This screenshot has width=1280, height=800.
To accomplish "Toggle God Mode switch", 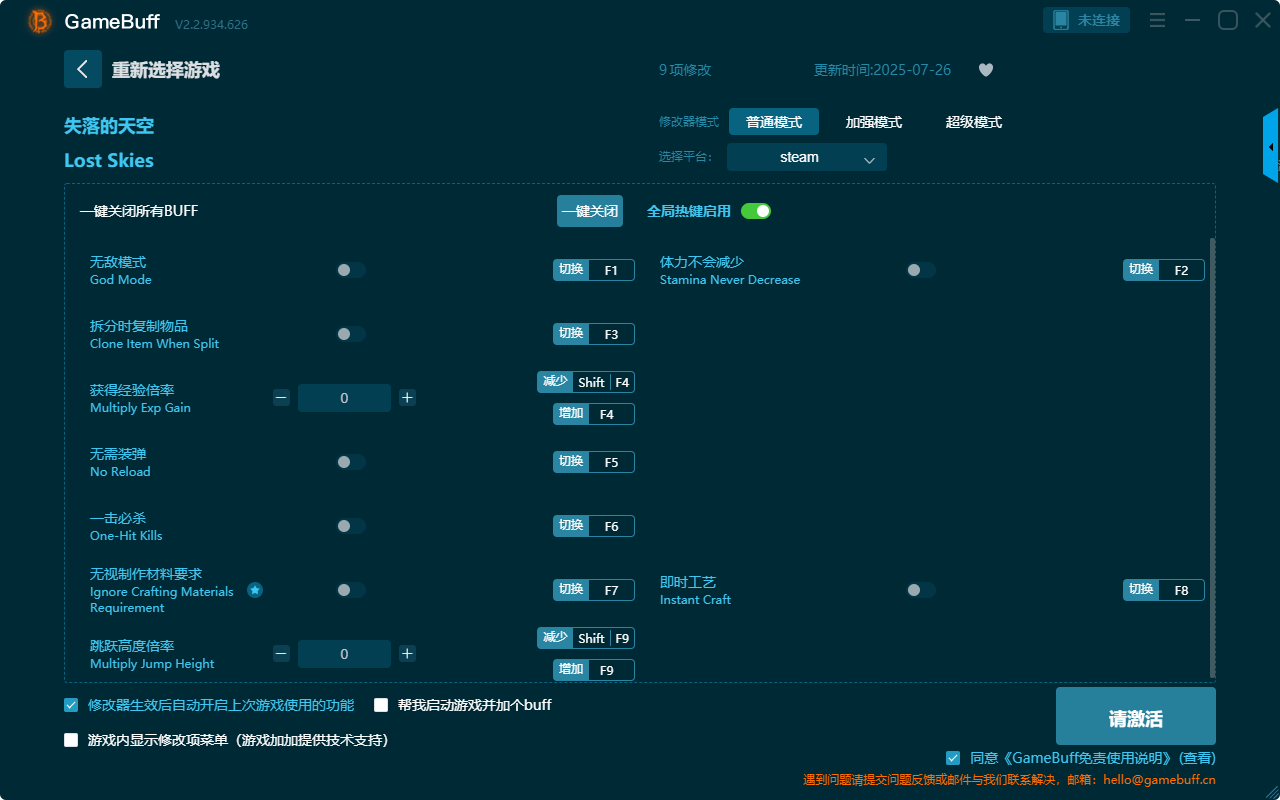I will pos(351,270).
